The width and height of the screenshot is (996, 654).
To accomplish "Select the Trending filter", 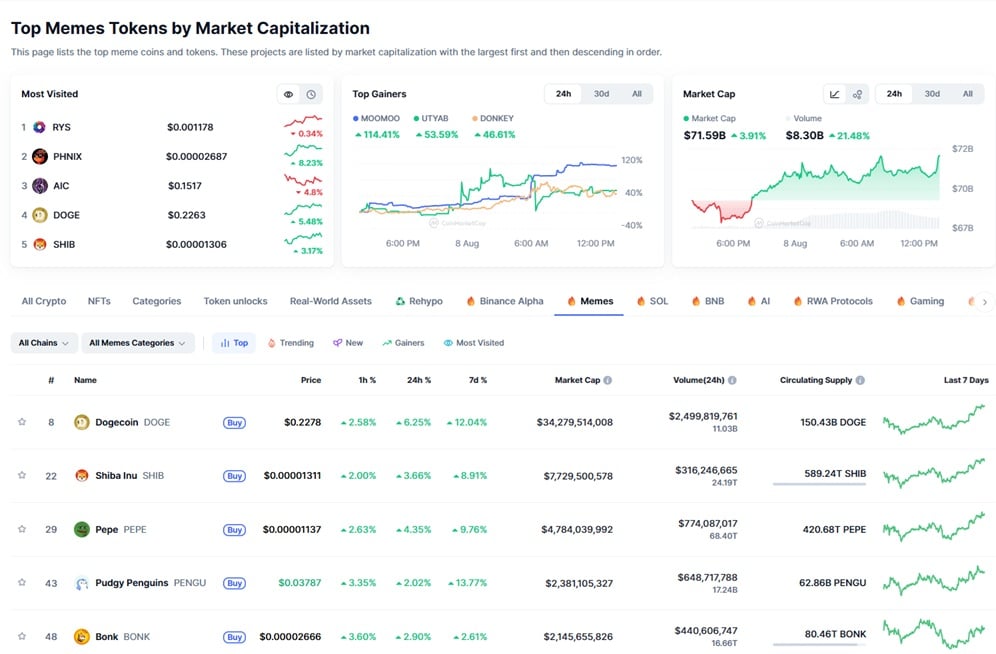I will pos(290,343).
